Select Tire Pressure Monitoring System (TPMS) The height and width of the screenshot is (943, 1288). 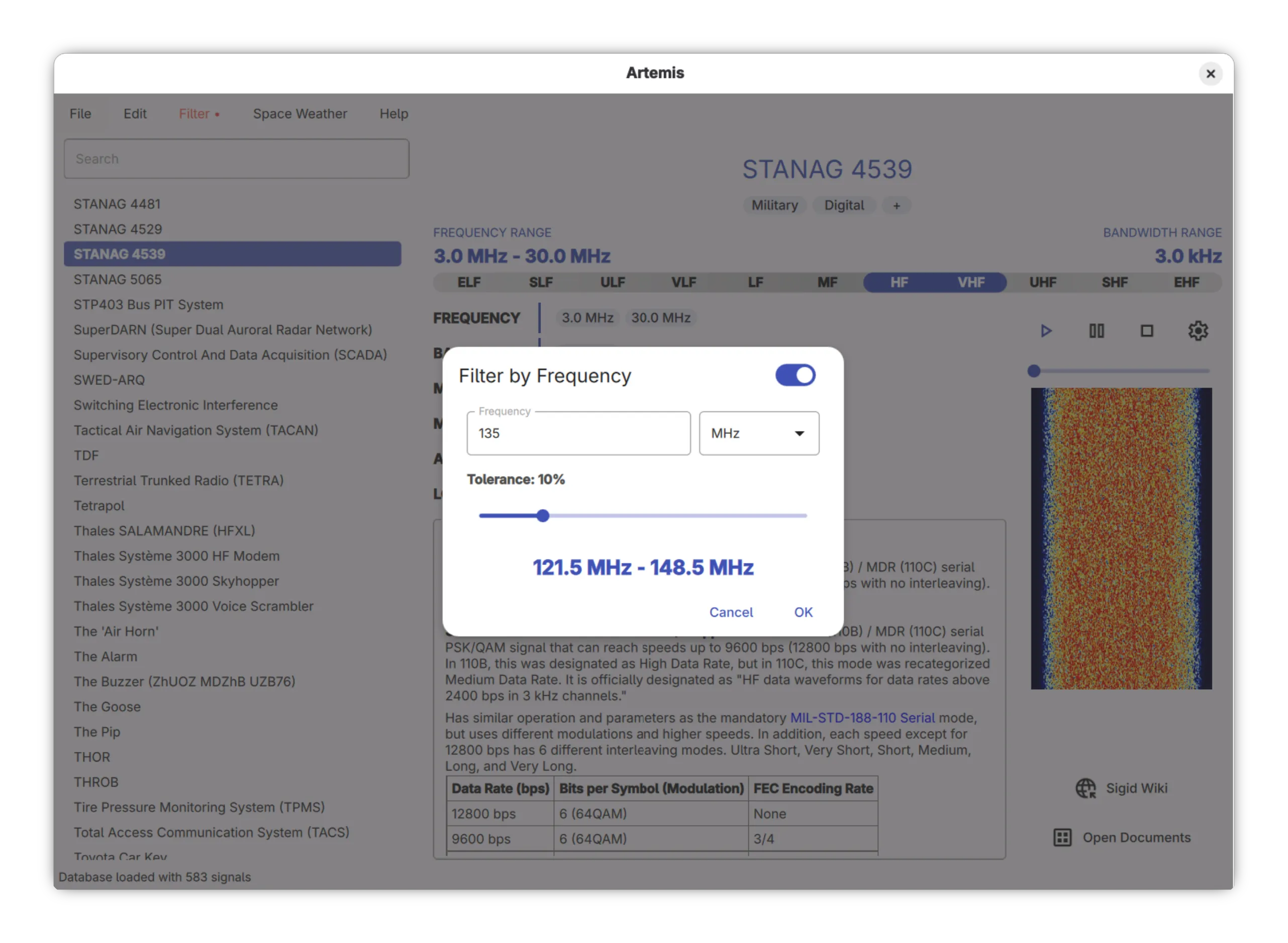(232, 807)
